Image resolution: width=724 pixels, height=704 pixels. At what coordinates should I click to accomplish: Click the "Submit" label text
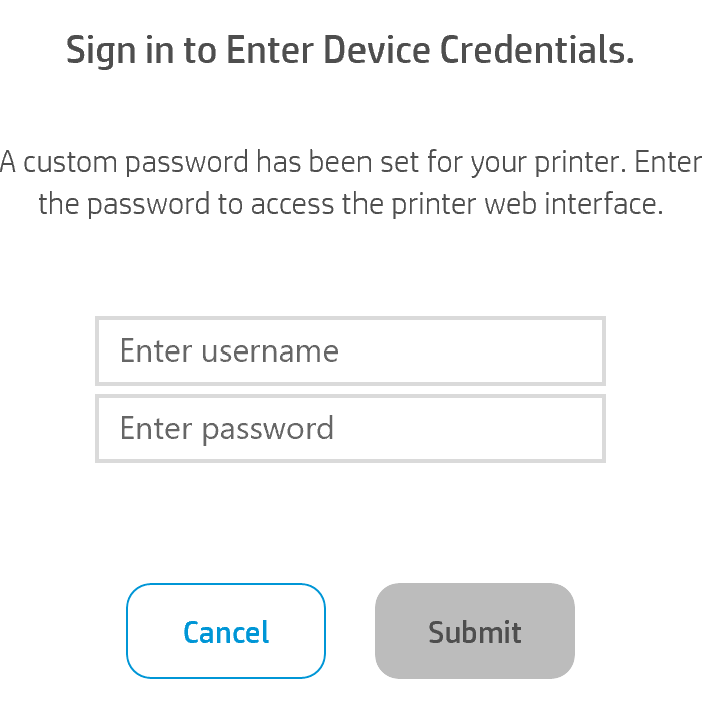pyautogui.click(x=475, y=632)
